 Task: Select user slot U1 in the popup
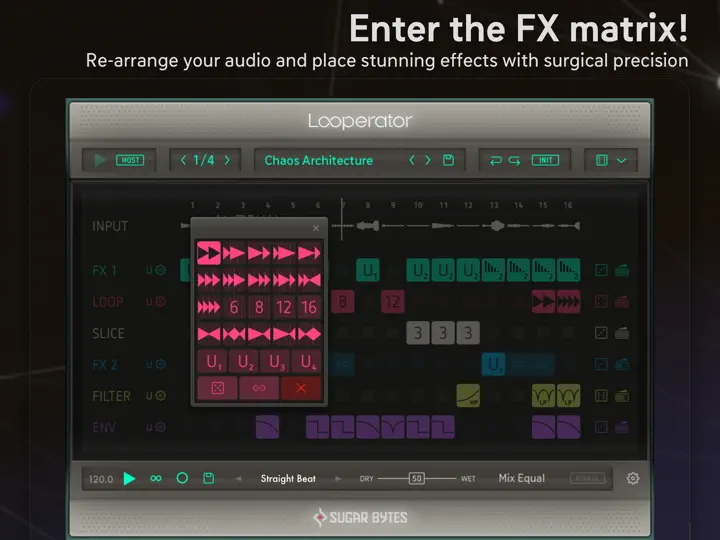tap(214, 362)
